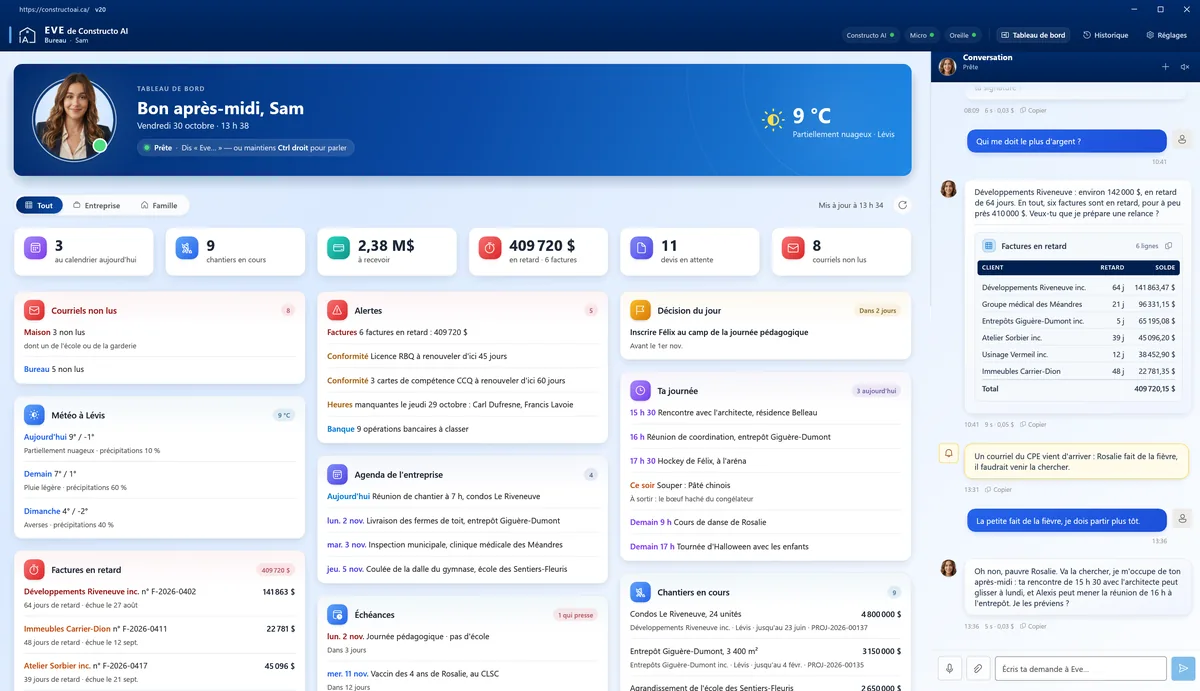Screen dimensions: 1200x691
Task: Click the Météo à Lévis sun icon
Action: [x=34, y=414]
